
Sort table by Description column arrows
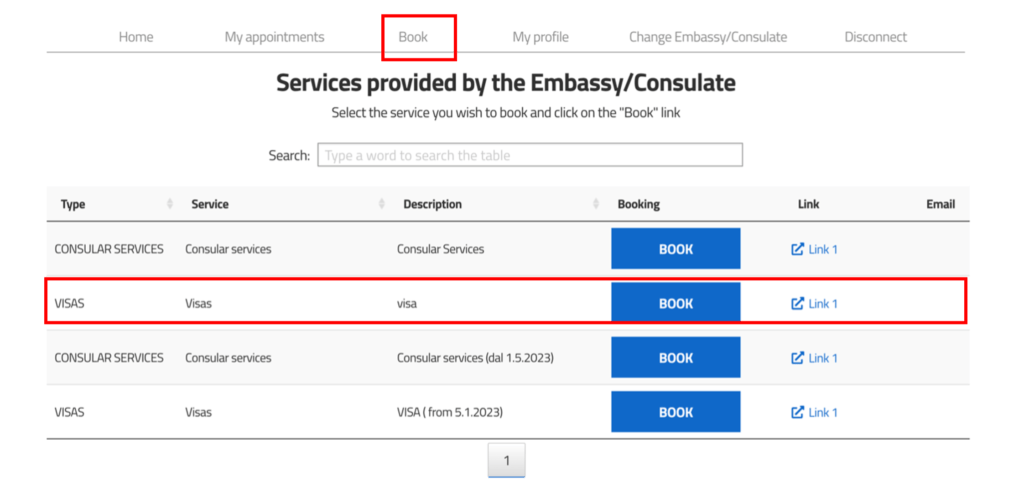[596, 204]
